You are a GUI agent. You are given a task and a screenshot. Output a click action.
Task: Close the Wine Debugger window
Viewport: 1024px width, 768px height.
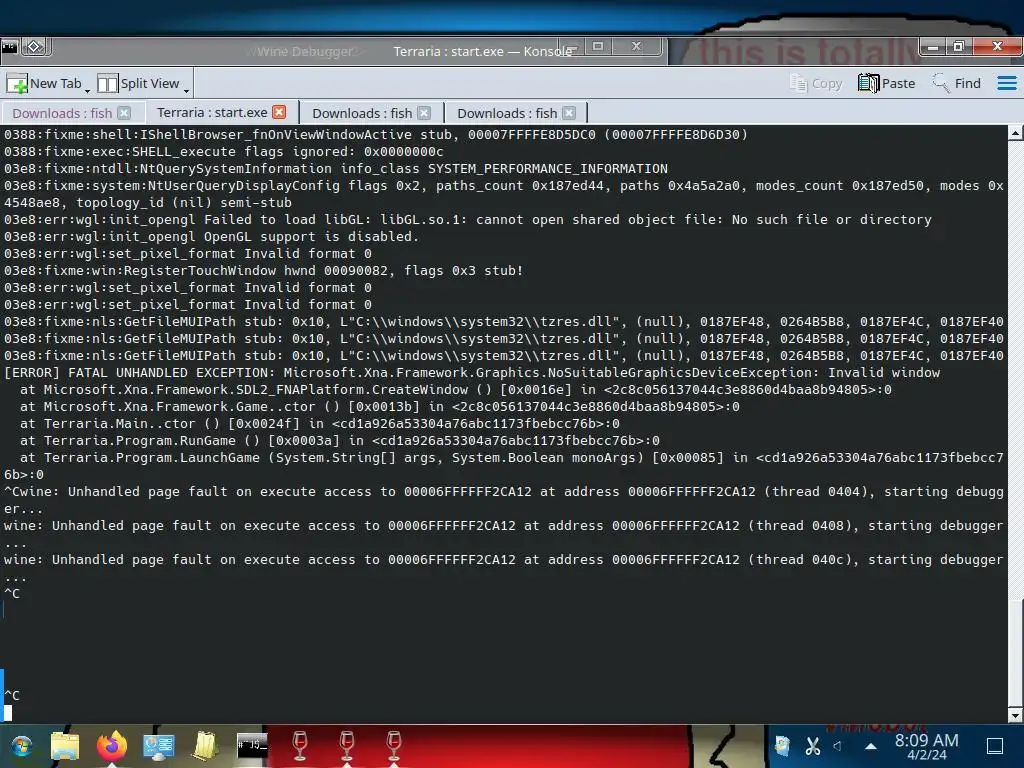click(637, 46)
